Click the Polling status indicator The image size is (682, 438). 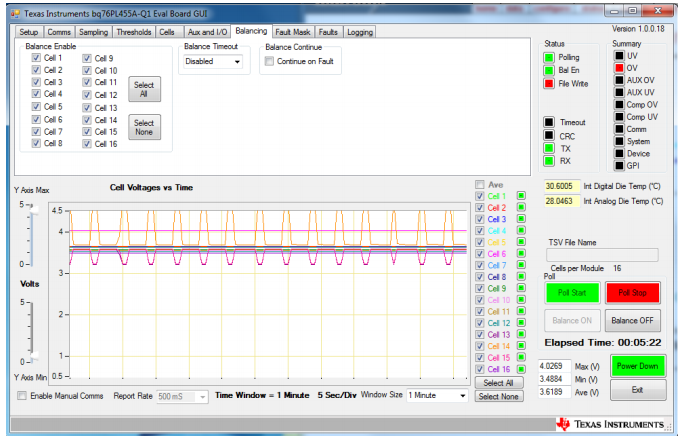[x=549, y=57]
